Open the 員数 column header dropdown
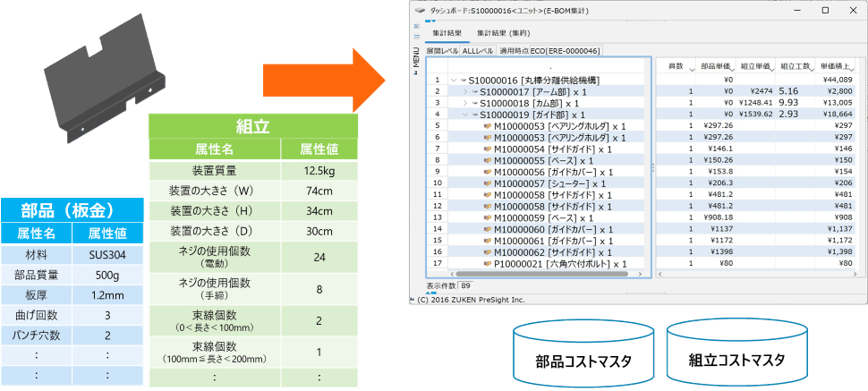The height and width of the screenshot is (391, 868). (x=692, y=69)
